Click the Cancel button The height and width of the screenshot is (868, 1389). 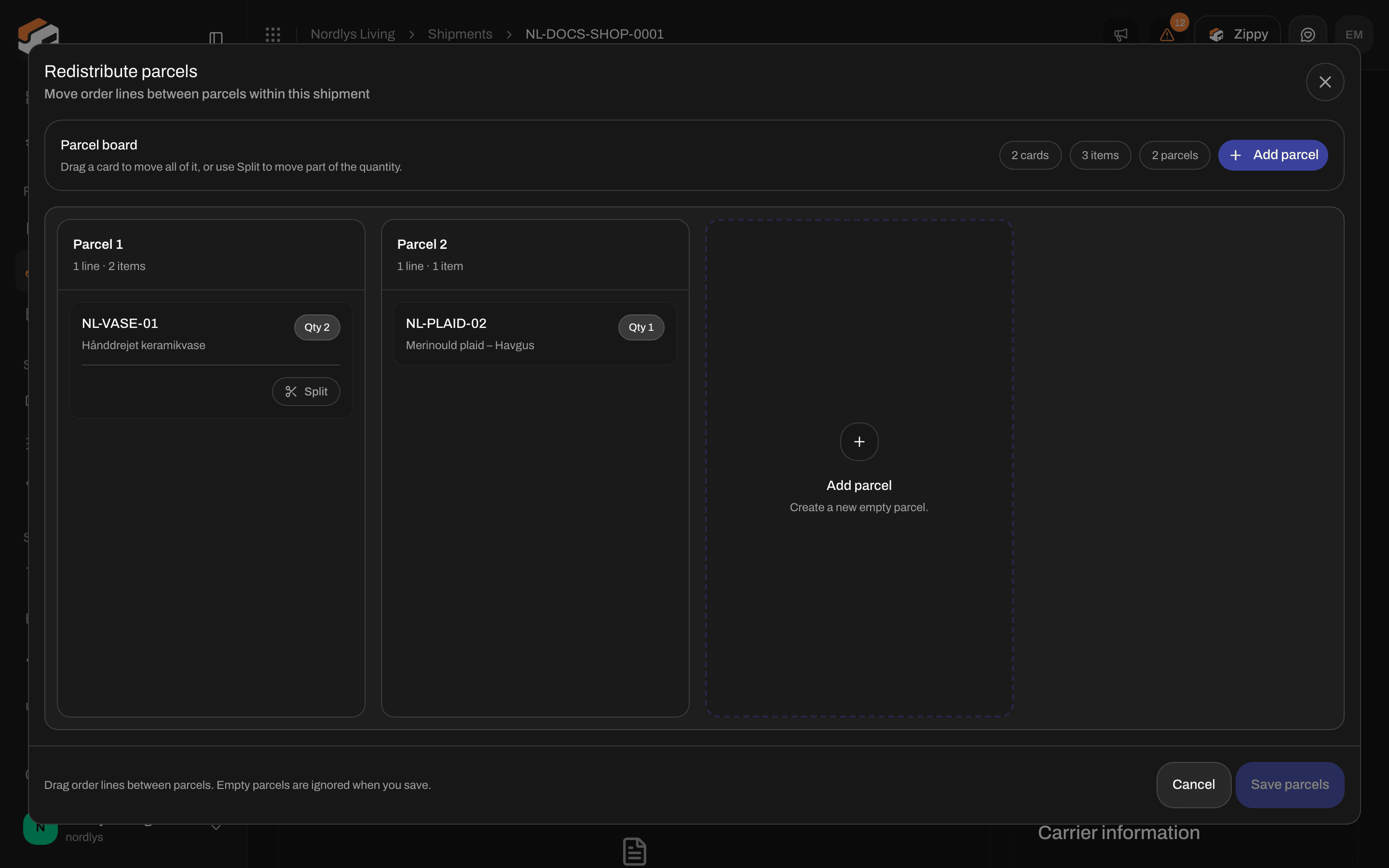(x=1193, y=785)
